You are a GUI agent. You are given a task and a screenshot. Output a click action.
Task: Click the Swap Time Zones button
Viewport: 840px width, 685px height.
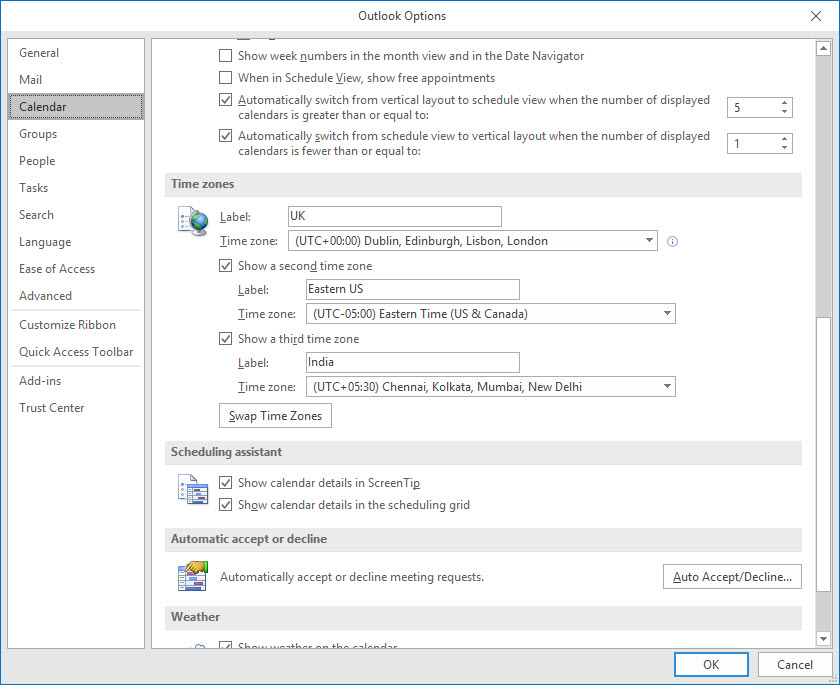click(275, 416)
